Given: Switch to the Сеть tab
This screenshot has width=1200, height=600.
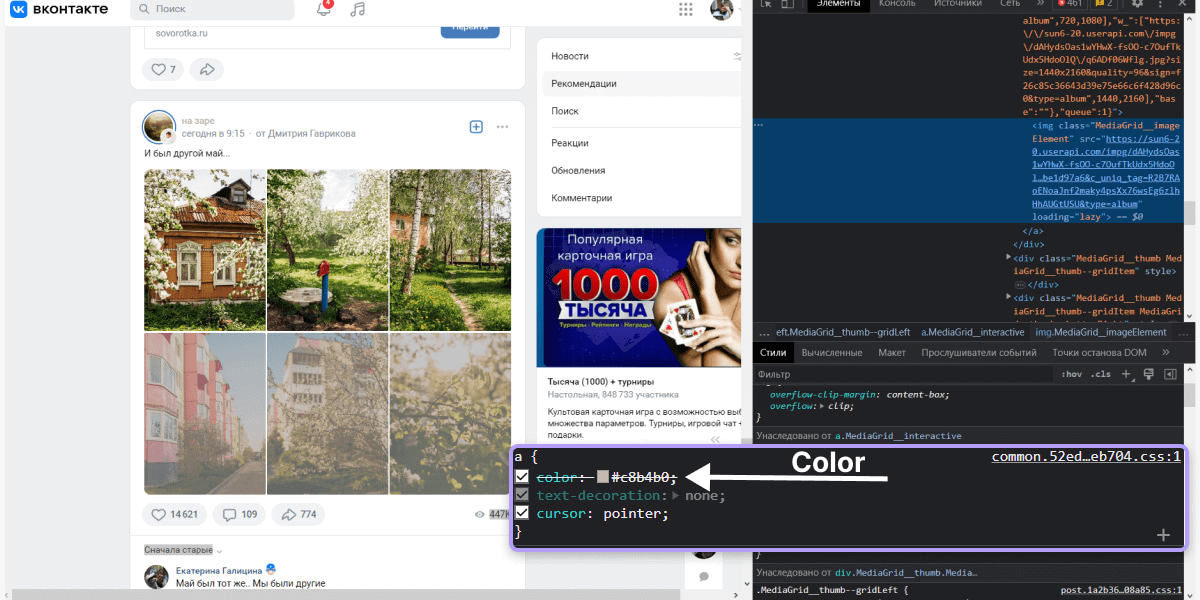Looking at the screenshot, I should click(1010, 4).
